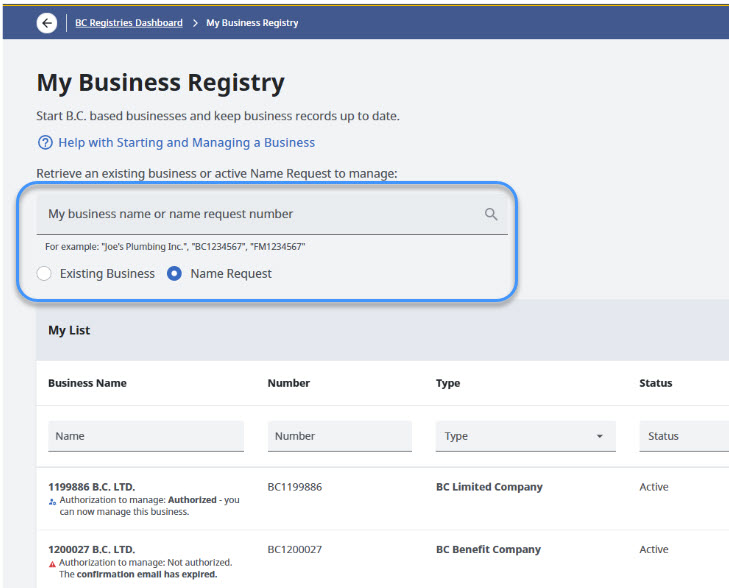
Task: Select the Name Request radio button
Action: [174, 273]
